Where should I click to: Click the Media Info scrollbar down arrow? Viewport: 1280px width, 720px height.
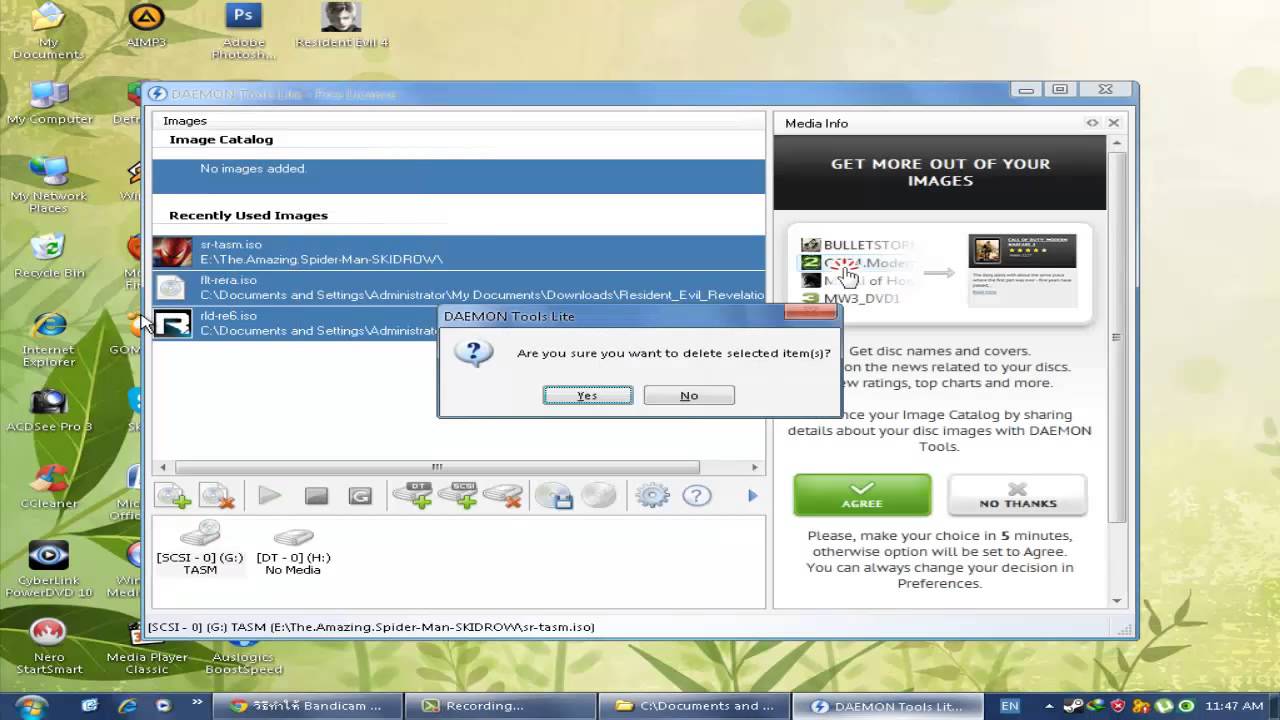click(1117, 600)
